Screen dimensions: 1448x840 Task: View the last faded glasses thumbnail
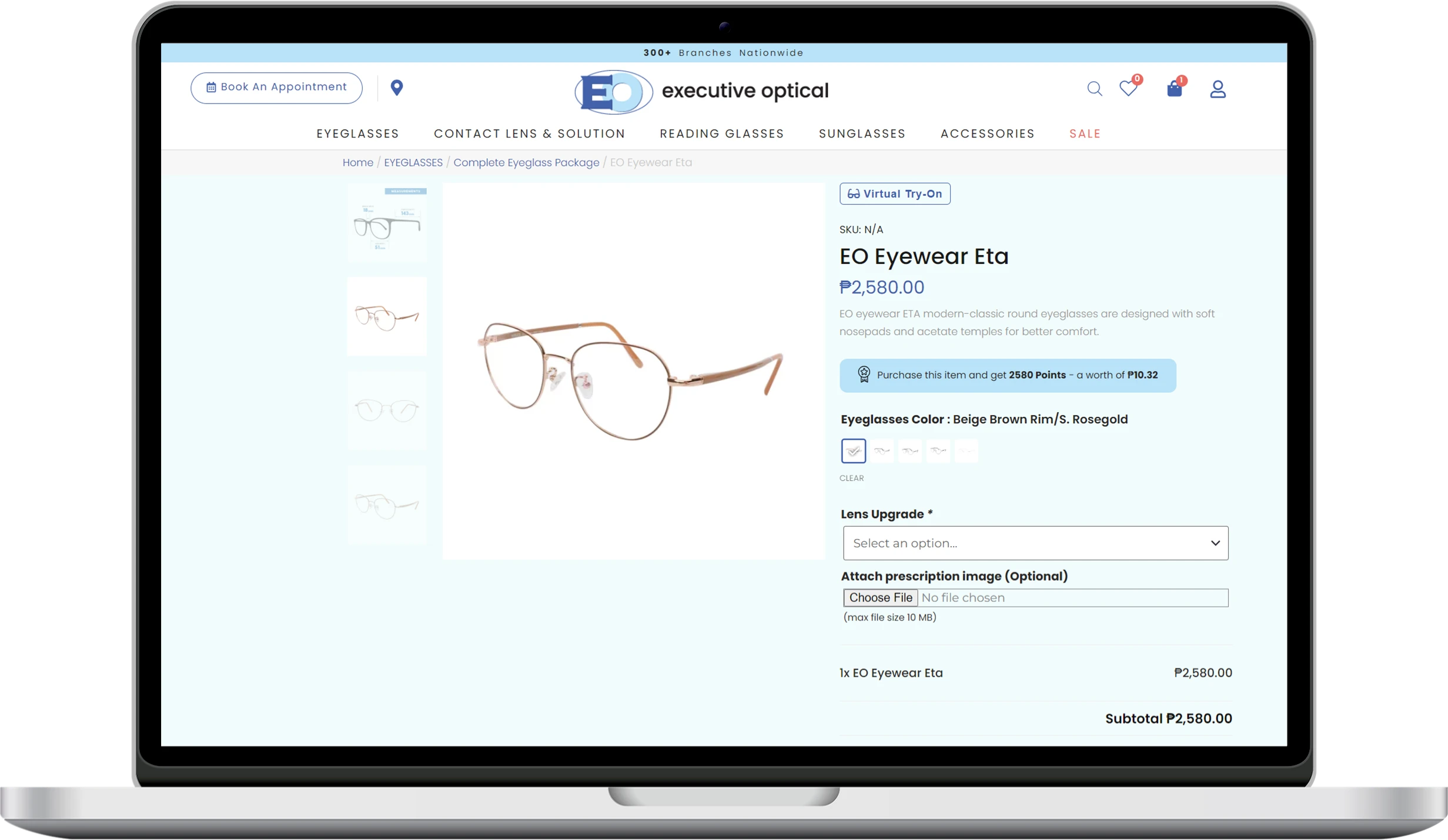point(387,505)
